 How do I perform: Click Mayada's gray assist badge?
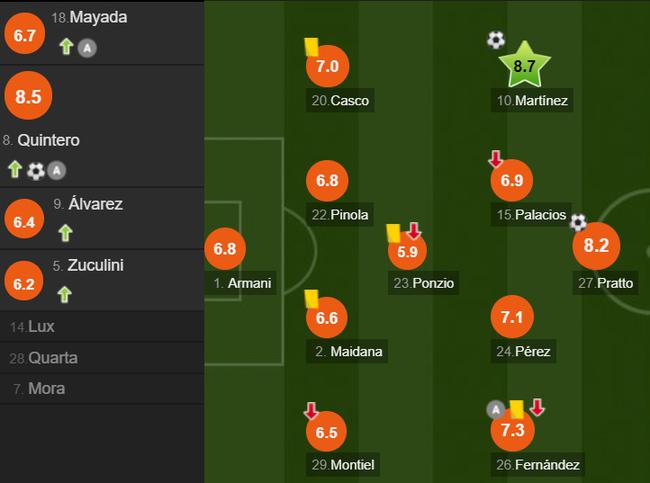(x=87, y=48)
